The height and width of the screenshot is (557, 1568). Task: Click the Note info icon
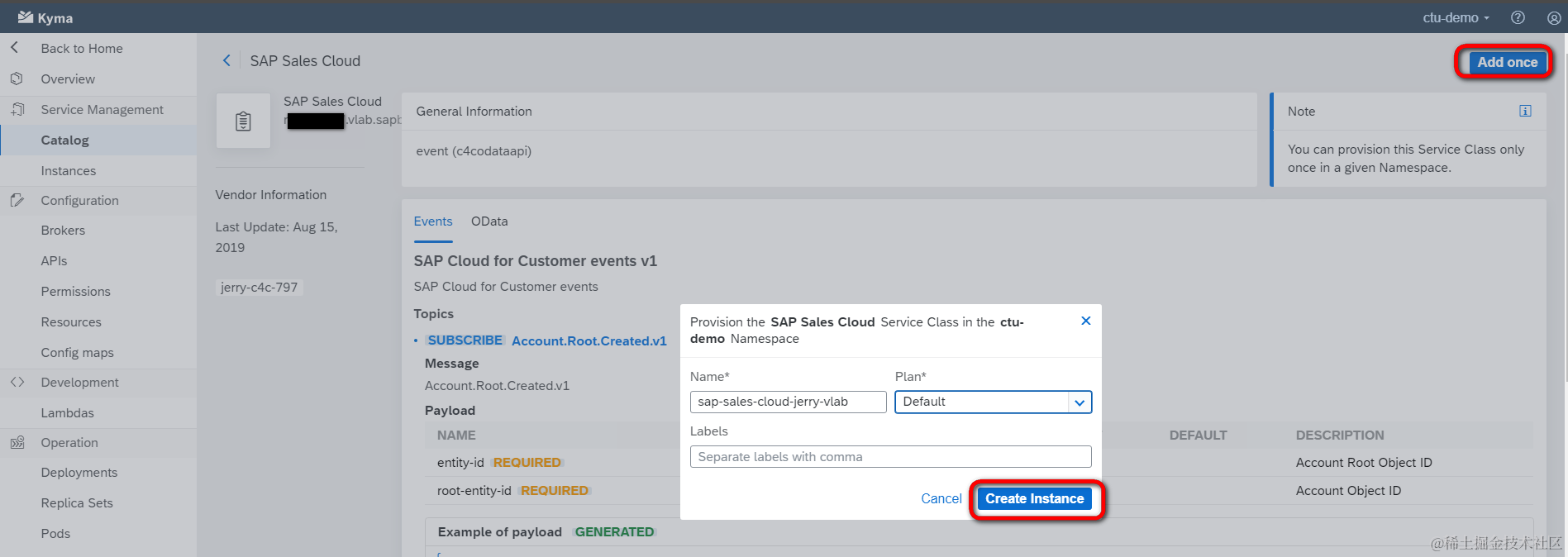click(x=1525, y=111)
